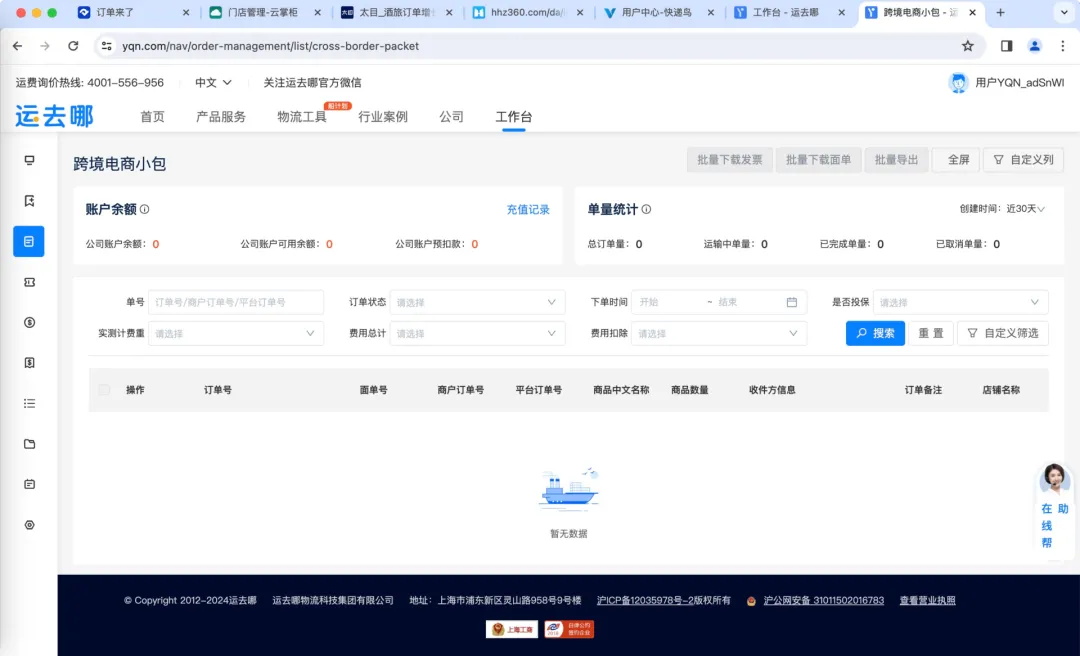1080x656 pixels.
Task: Click the 自定义筛选 button
Action: (x=1003, y=334)
